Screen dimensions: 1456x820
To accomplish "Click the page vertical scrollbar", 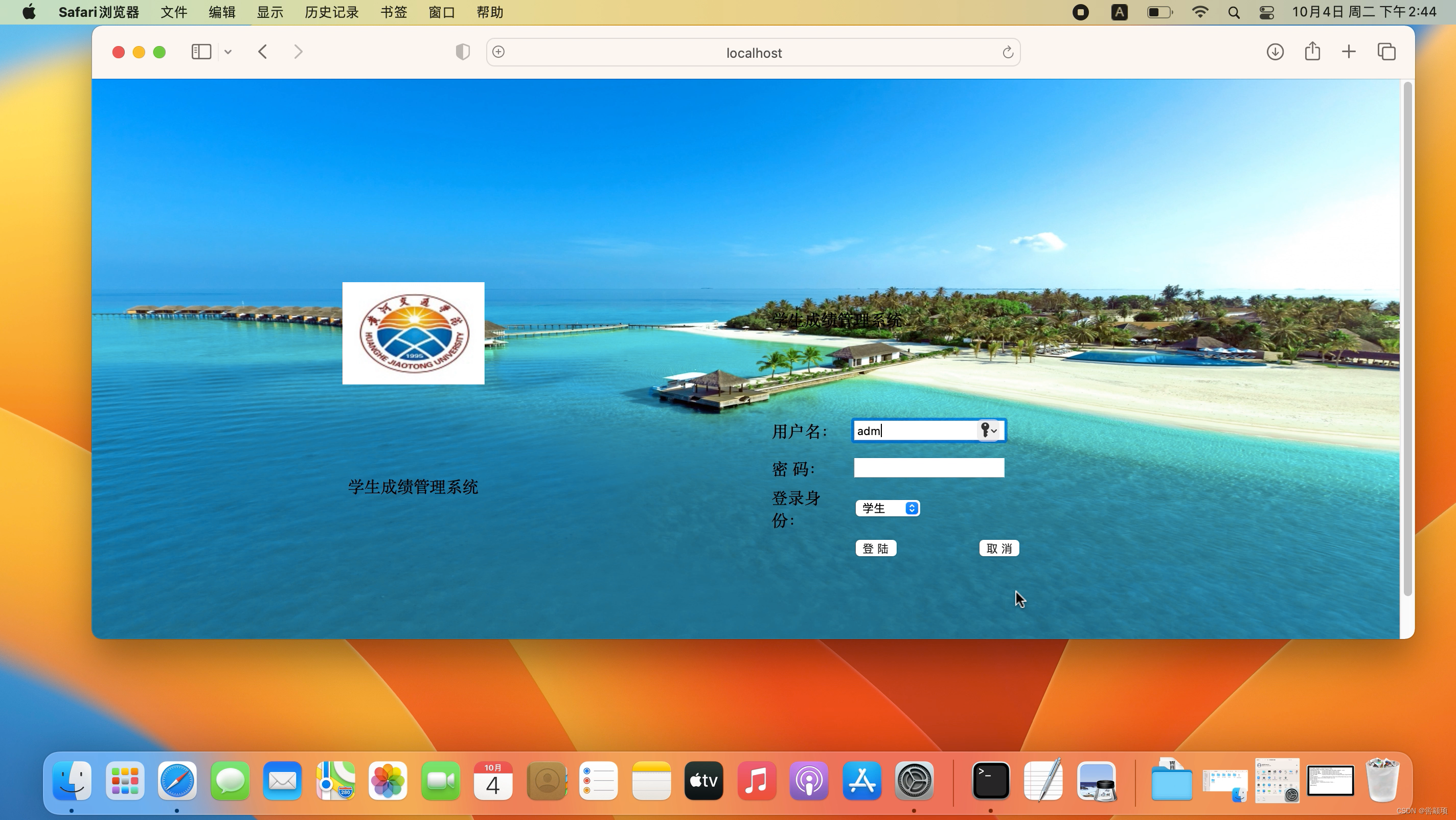I will [1407, 339].
